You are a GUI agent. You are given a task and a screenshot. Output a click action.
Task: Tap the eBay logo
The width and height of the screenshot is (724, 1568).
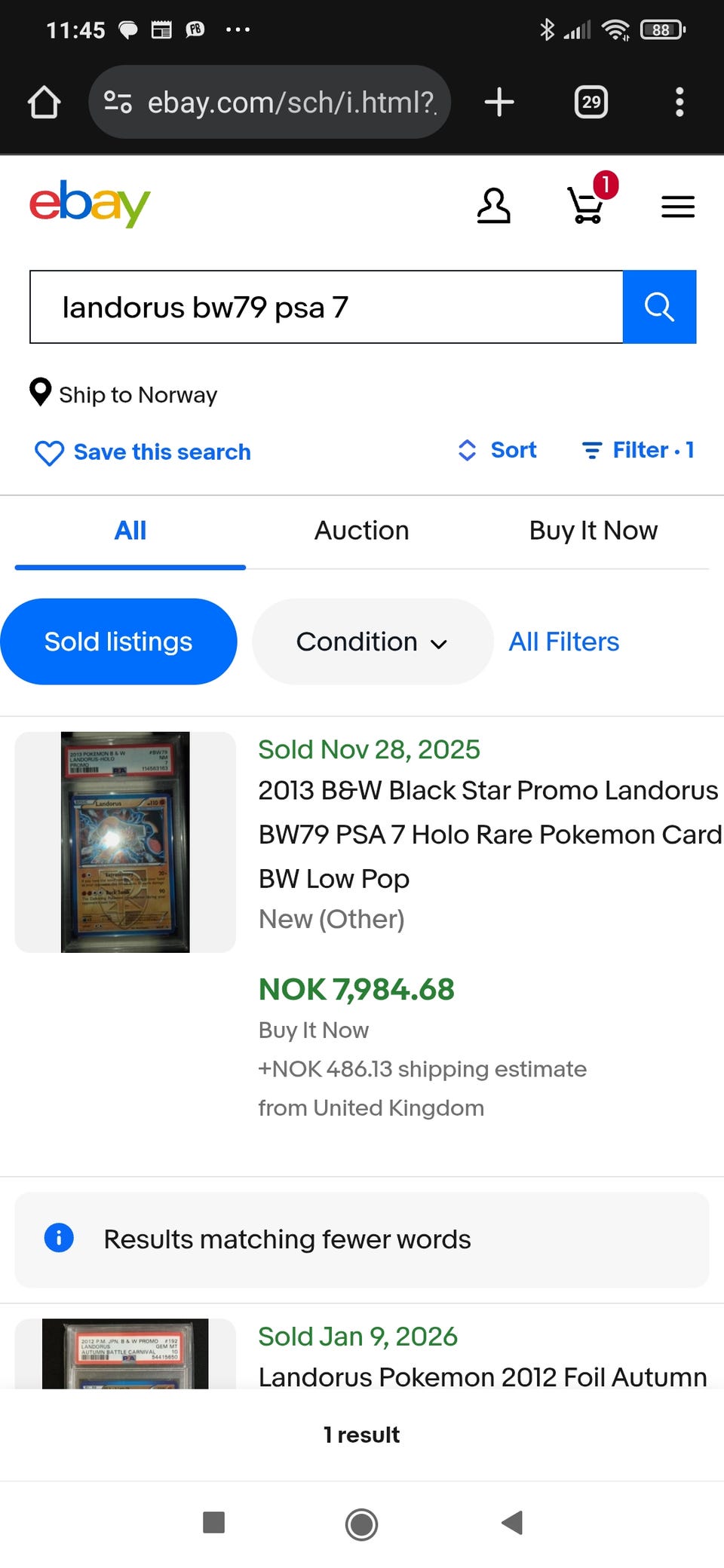tap(90, 204)
